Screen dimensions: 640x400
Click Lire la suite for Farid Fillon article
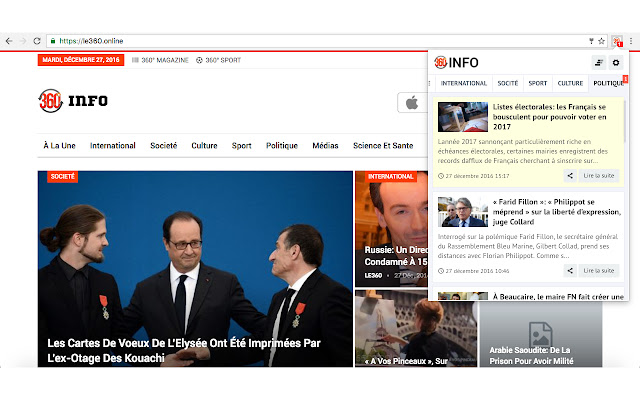click(x=599, y=270)
